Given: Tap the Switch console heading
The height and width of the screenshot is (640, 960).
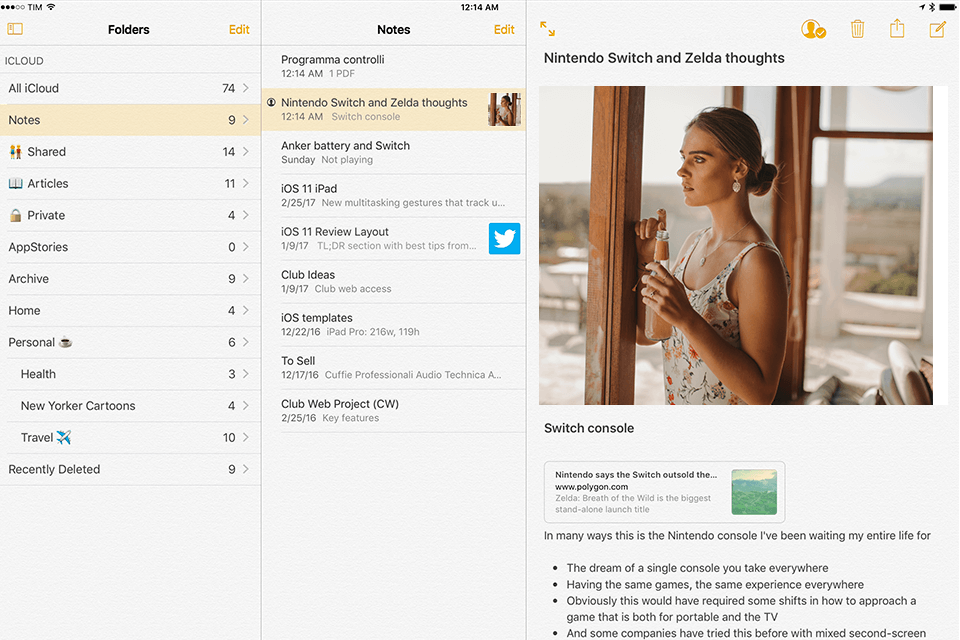Looking at the screenshot, I should [589, 428].
